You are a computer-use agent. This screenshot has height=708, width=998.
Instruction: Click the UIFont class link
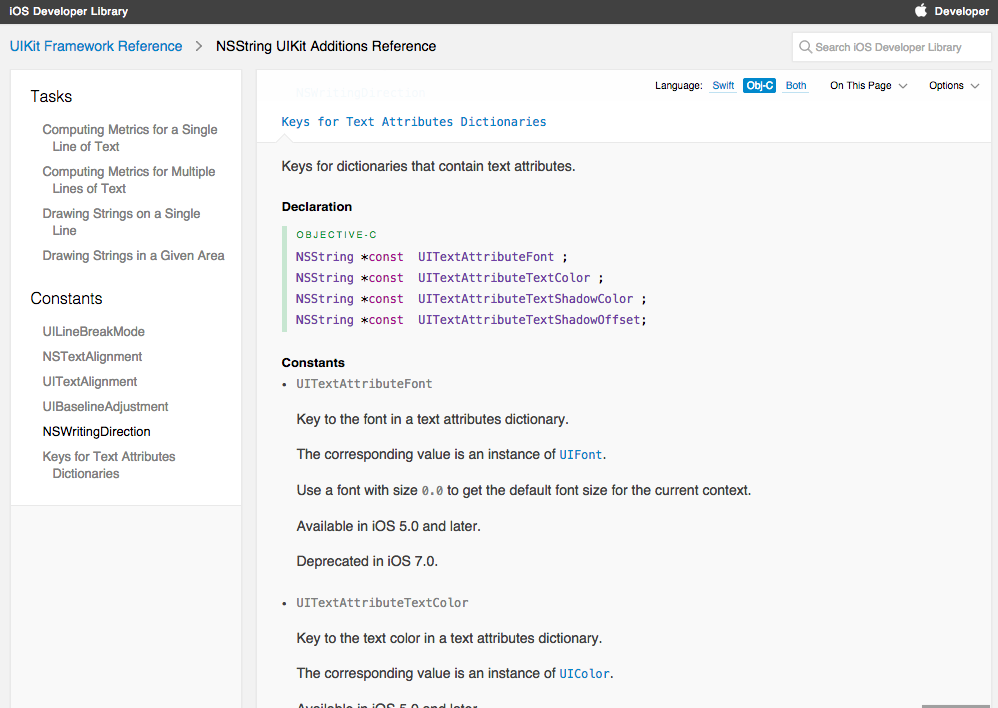point(581,455)
